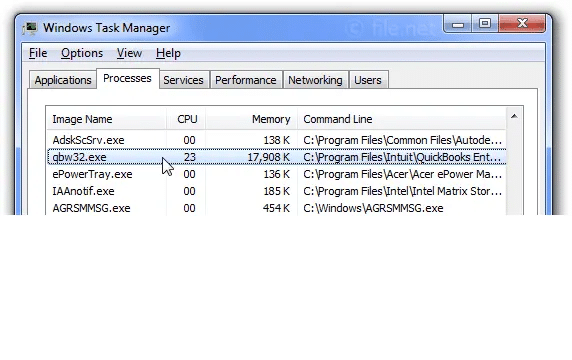Screen dimensions: 572x360
Task: Sort processes by Memory column header
Action: pyautogui.click(x=252, y=119)
